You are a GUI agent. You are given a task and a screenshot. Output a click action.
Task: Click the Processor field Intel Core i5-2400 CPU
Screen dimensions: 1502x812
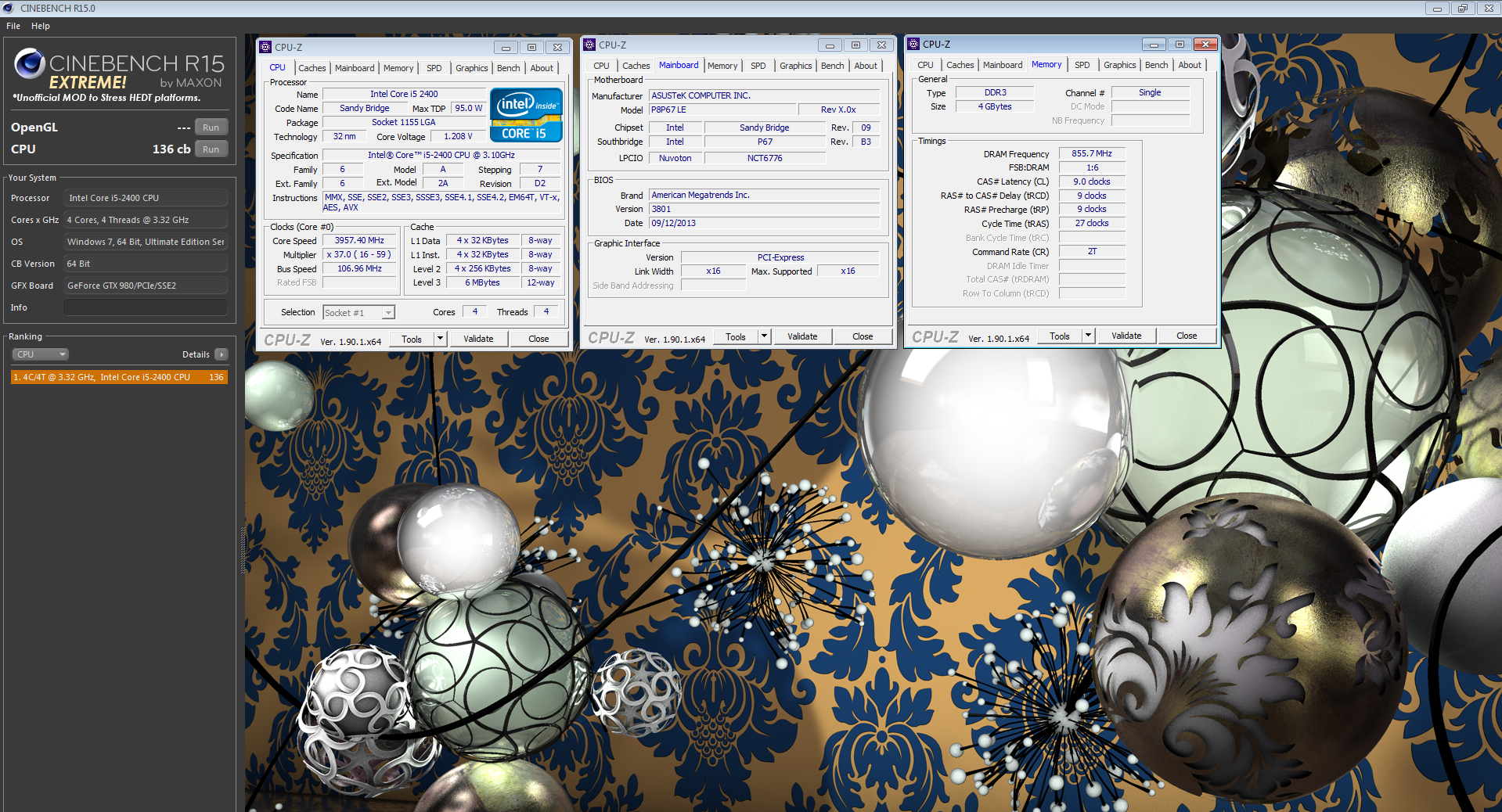[x=146, y=198]
